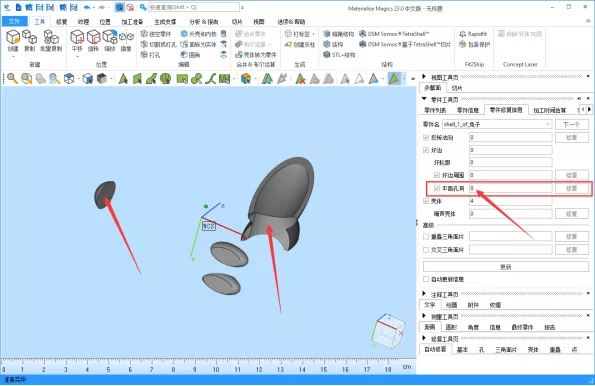
Task: Click the Undo arrow in quick access bar
Action: pos(87,7)
